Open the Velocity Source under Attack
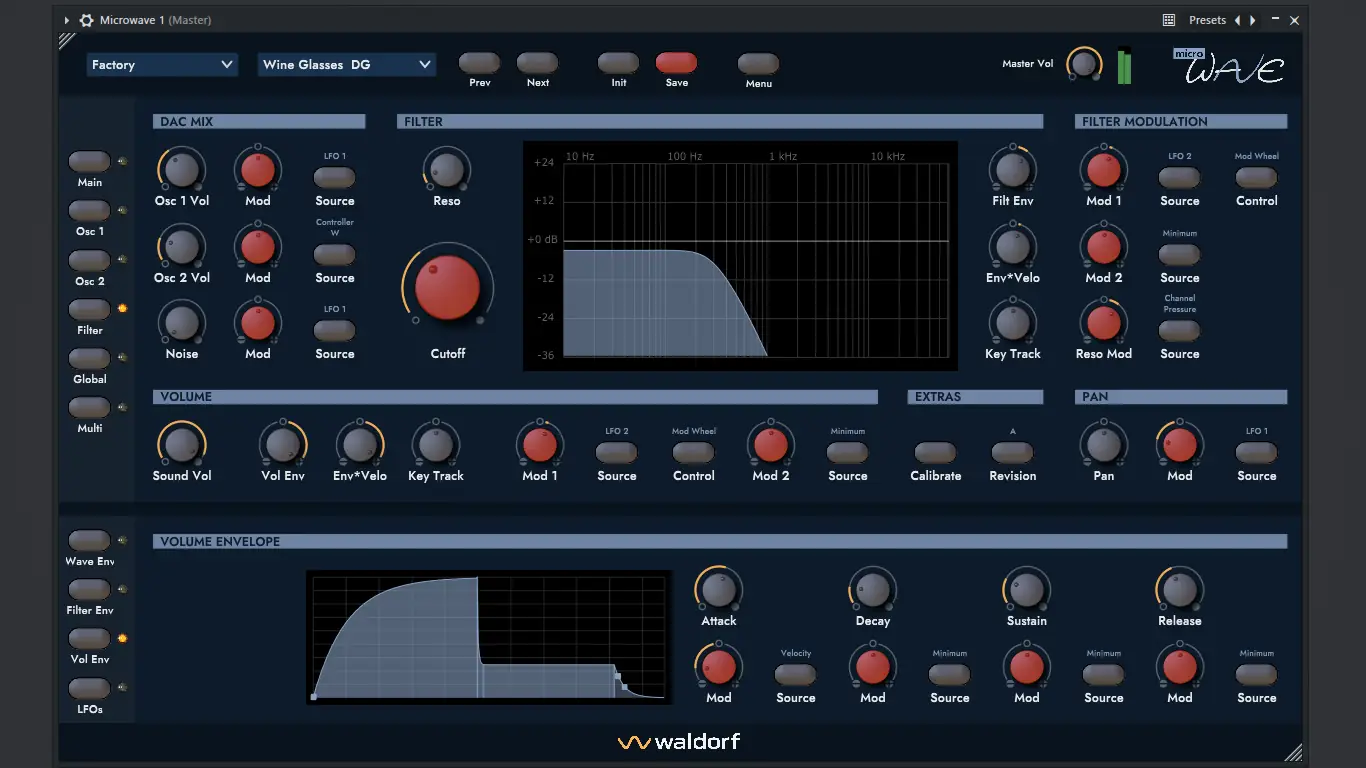Screen dimensions: 1366x768 click(796, 675)
